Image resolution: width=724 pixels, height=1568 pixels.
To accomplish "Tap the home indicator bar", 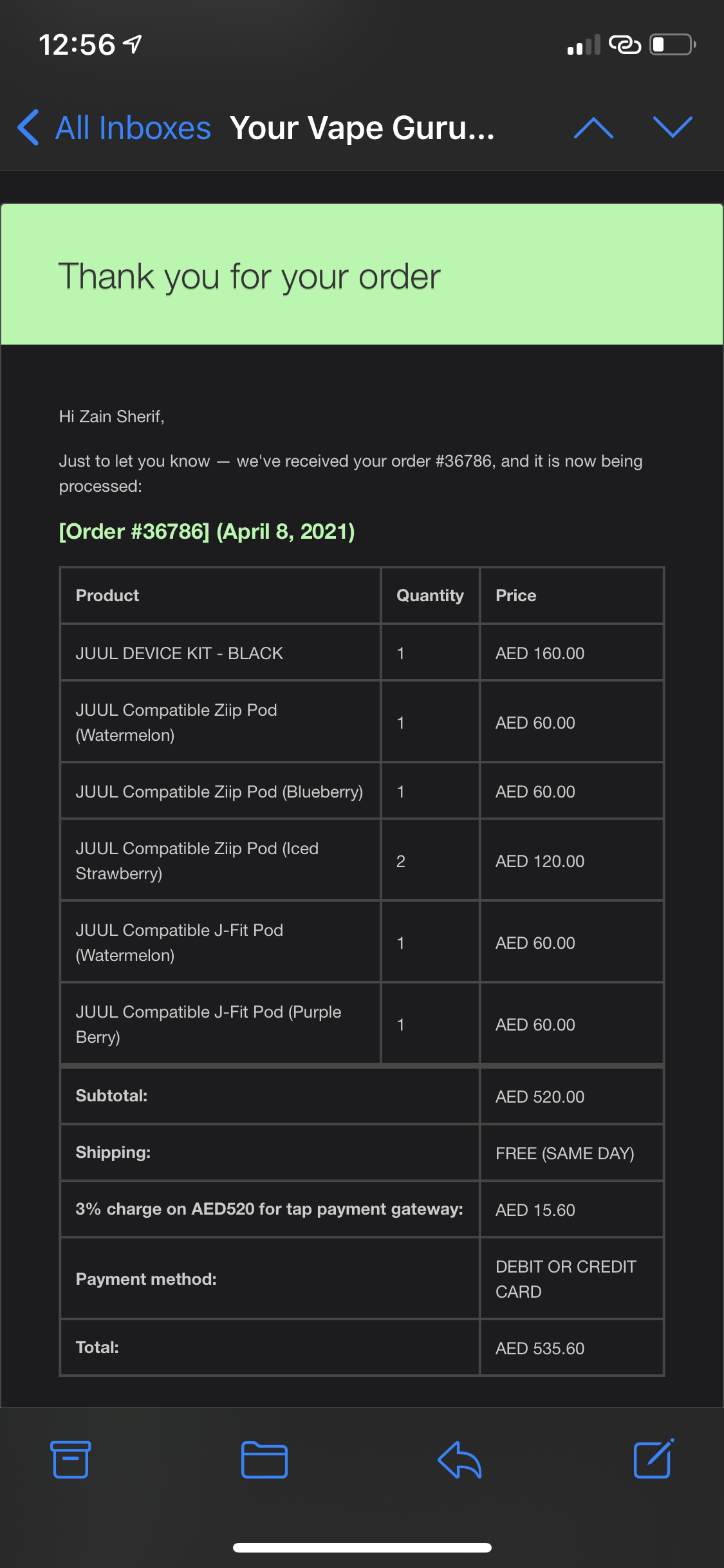I will [362, 1547].
